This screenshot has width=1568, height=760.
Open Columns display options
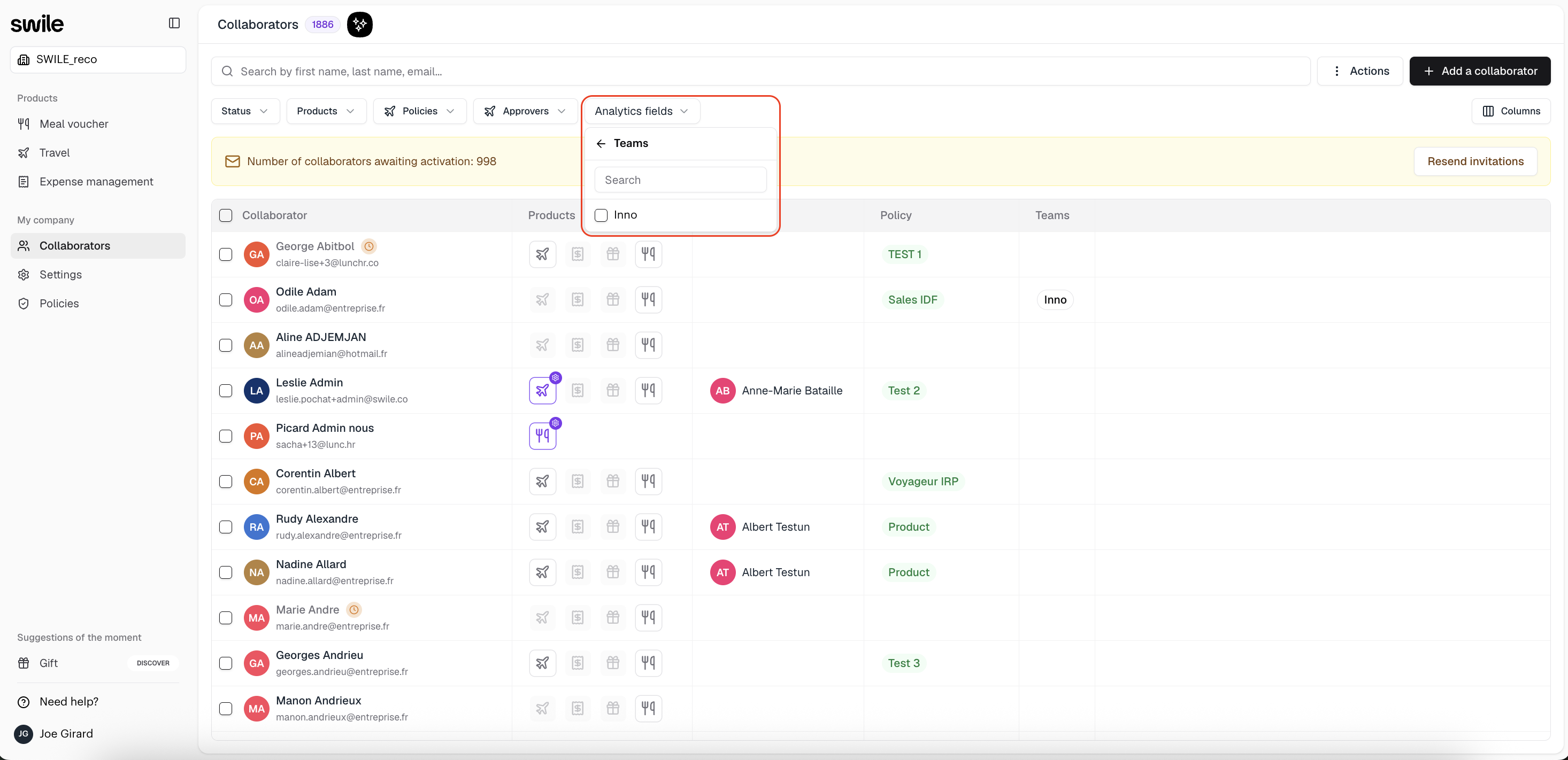tap(1511, 111)
